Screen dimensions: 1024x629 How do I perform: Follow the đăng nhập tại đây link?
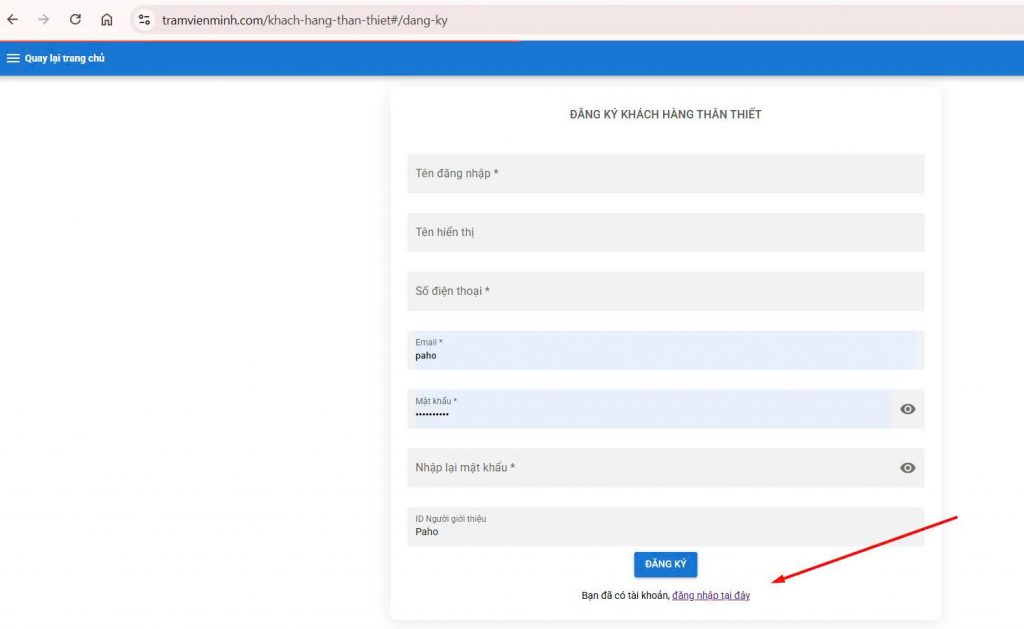click(x=710, y=596)
